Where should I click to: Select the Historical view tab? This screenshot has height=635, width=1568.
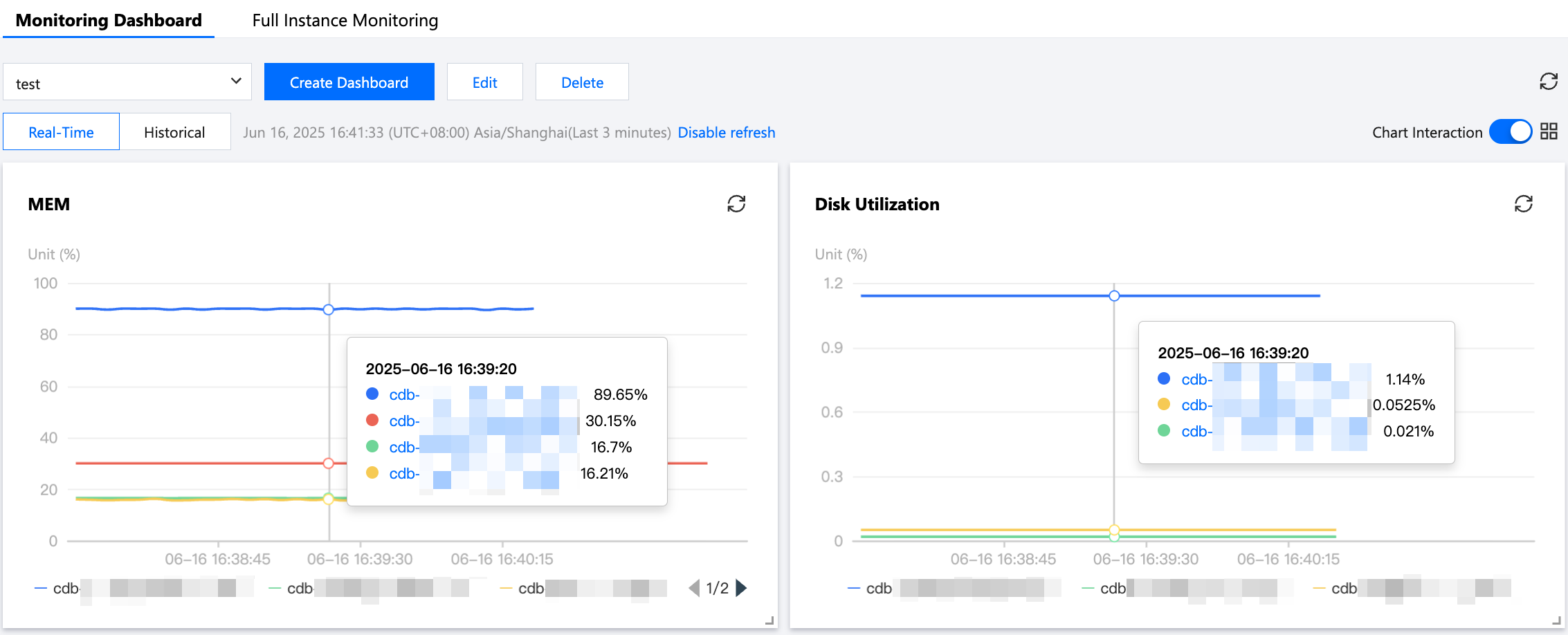click(x=174, y=132)
